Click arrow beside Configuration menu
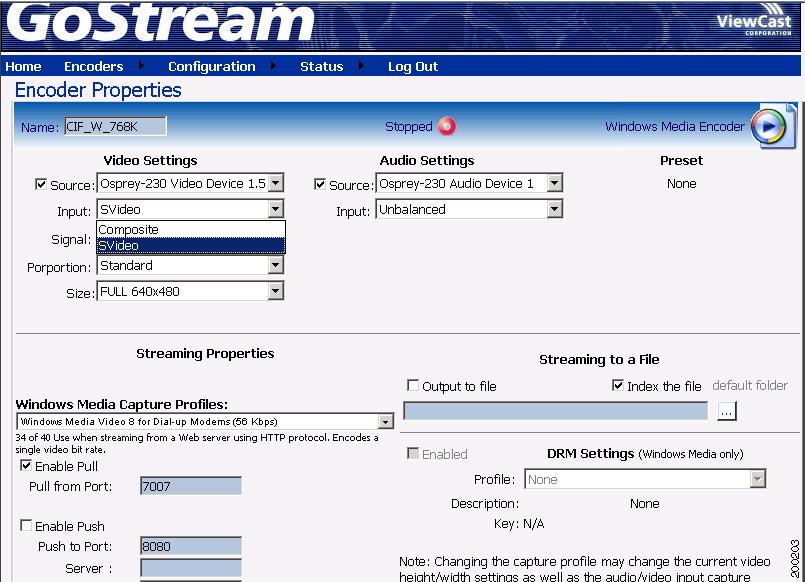 tap(273, 66)
